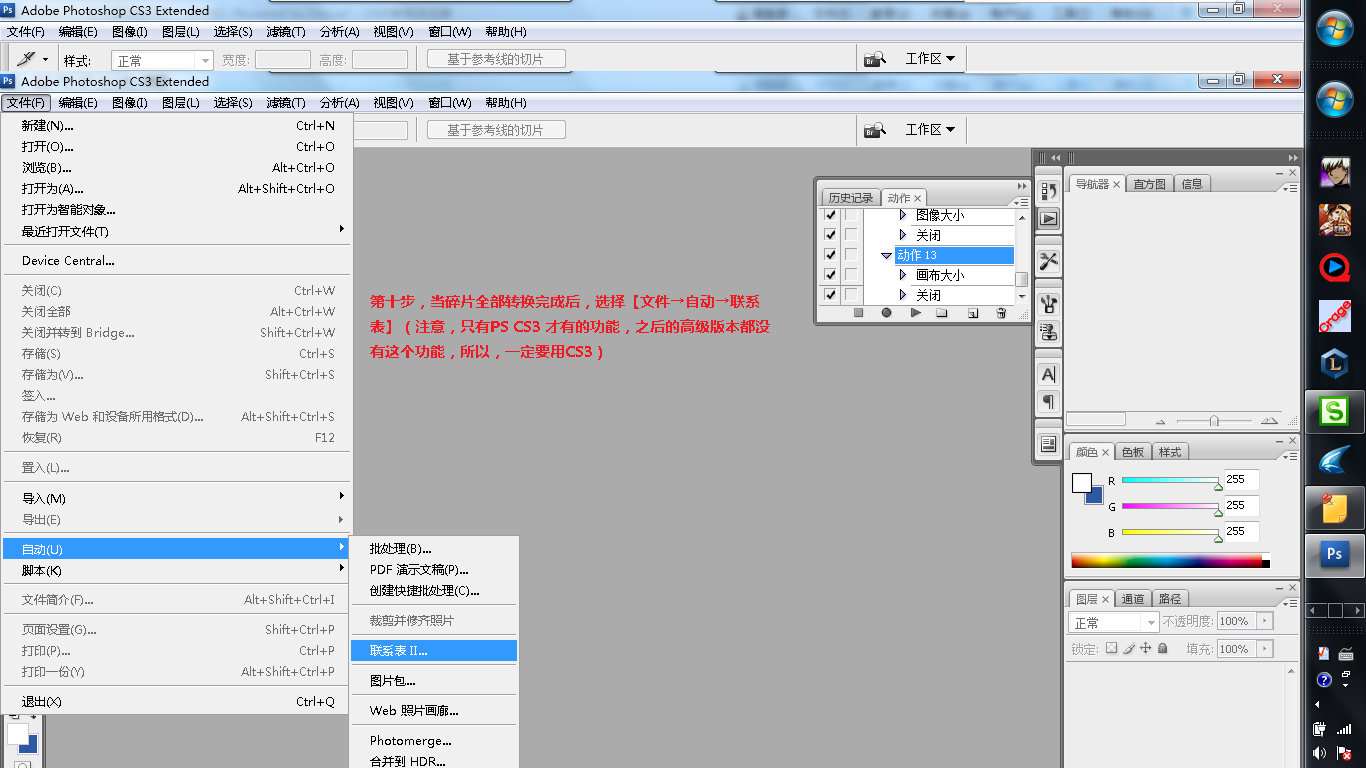Open the sticky notes taskbar icon

tap(1334, 509)
